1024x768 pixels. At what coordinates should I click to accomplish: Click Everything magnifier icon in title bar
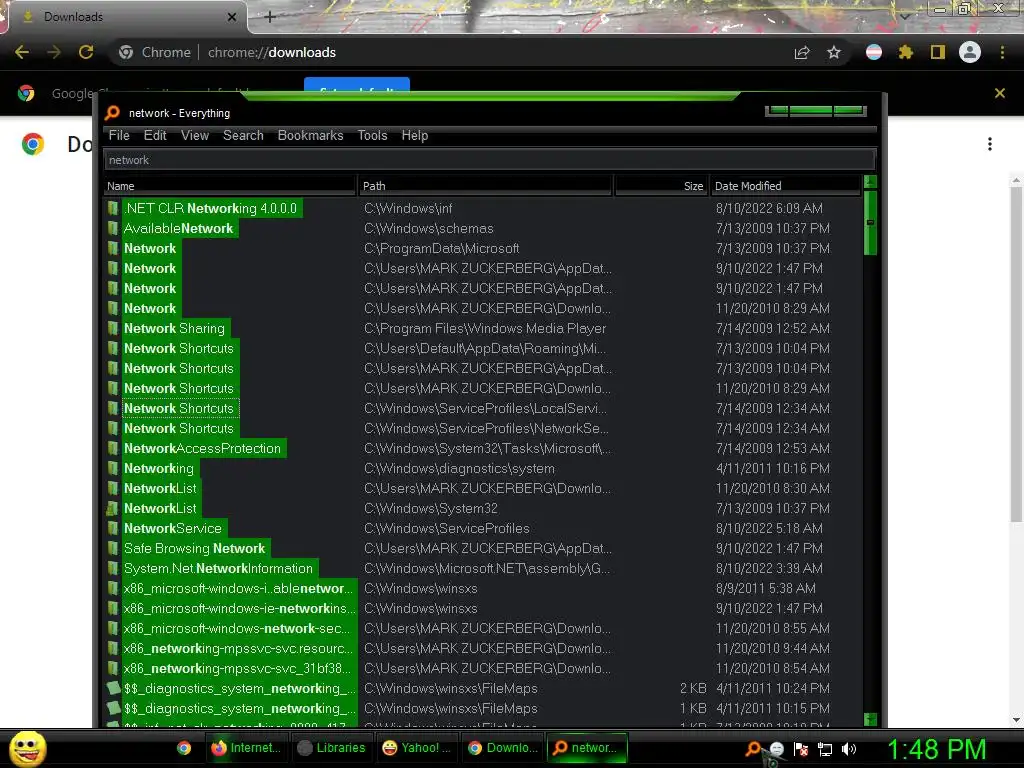(x=112, y=112)
